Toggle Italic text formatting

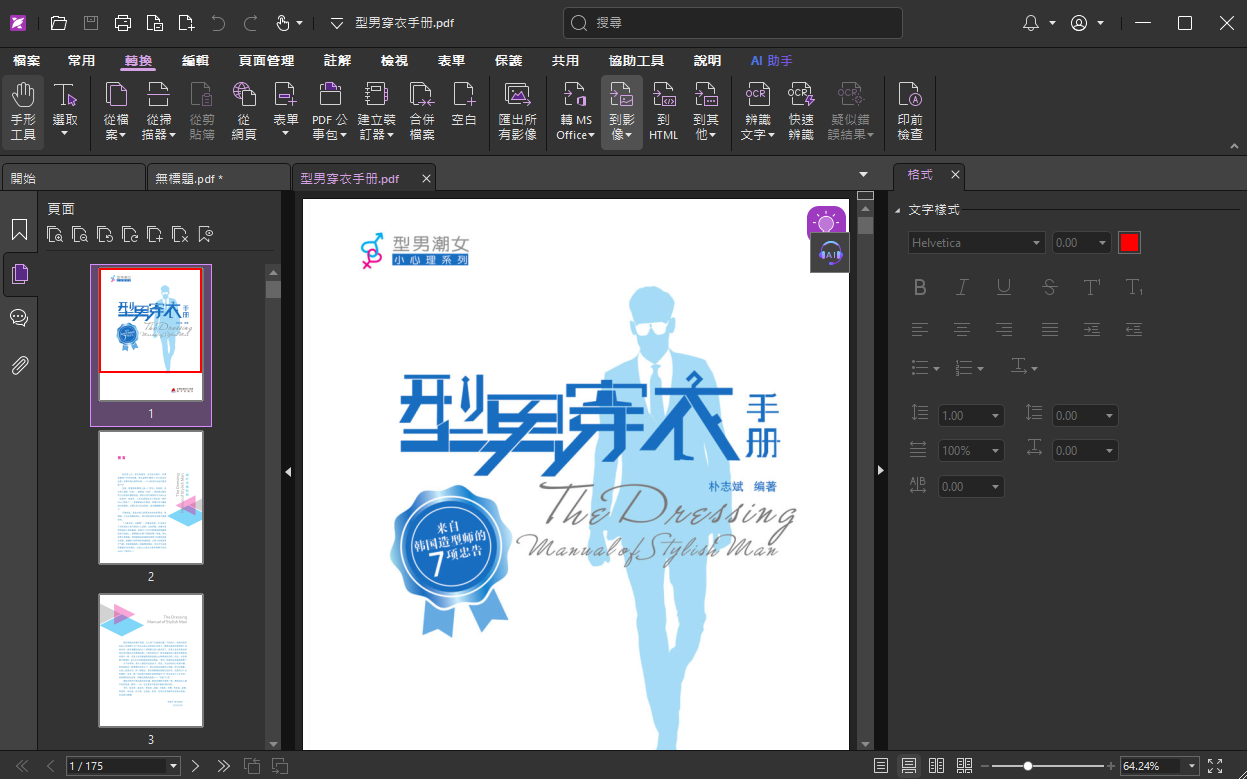tap(962, 288)
